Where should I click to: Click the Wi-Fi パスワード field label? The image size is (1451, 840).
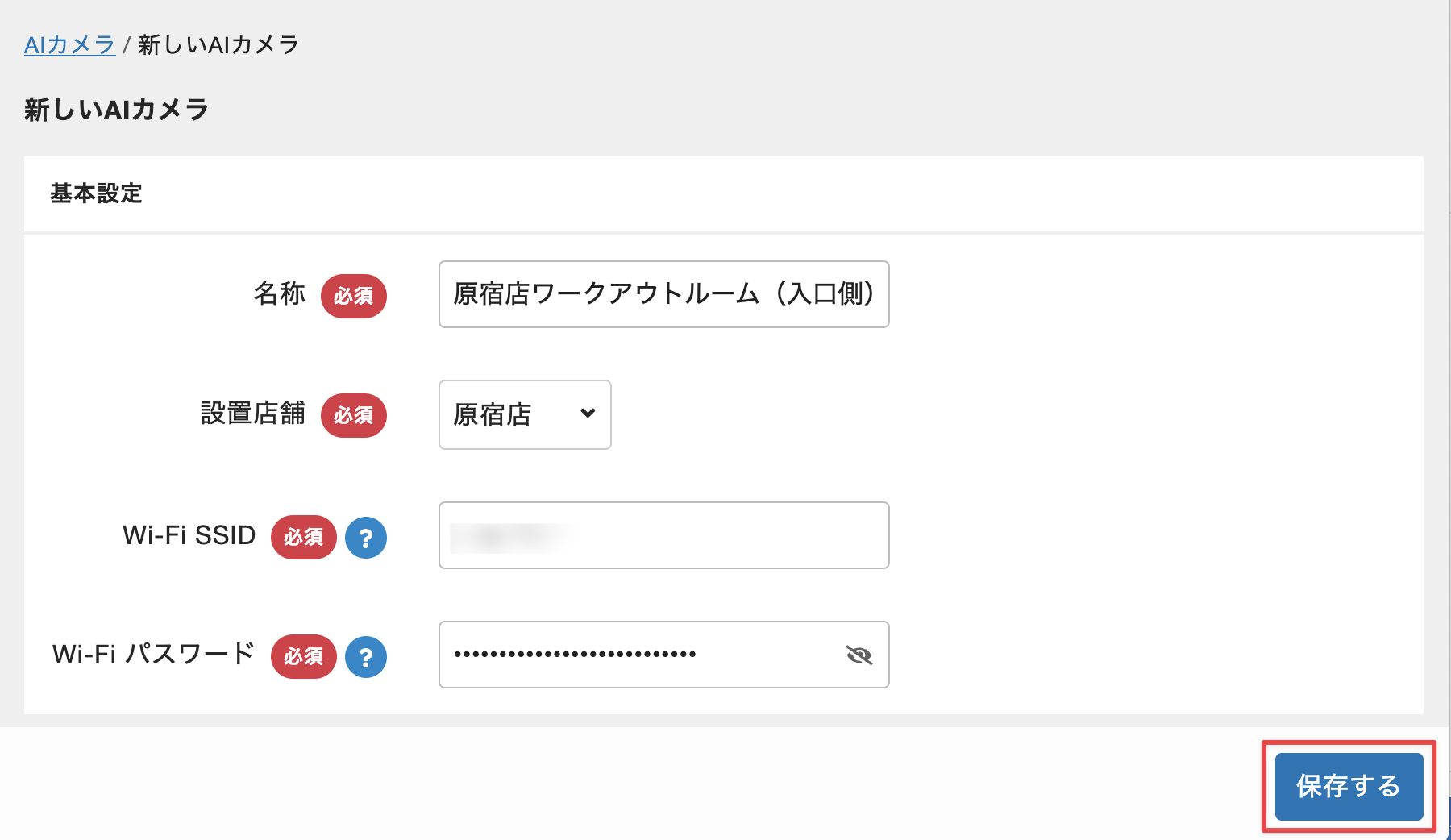coord(154,654)
